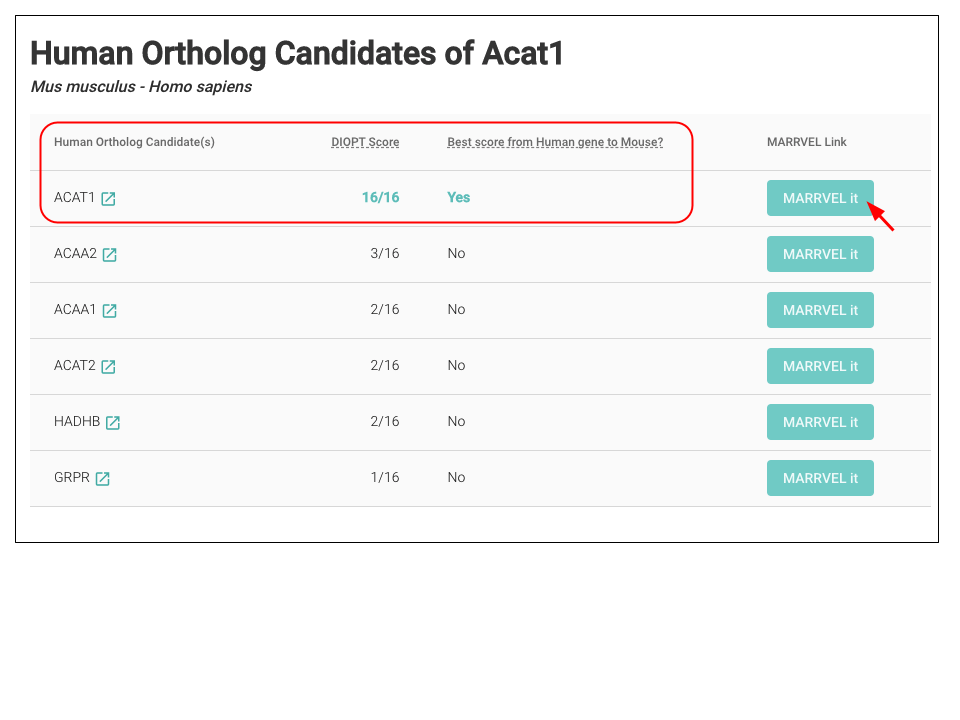
Task: Click the 16/16 DIOPT score value
Action: (x=380, y=197)
